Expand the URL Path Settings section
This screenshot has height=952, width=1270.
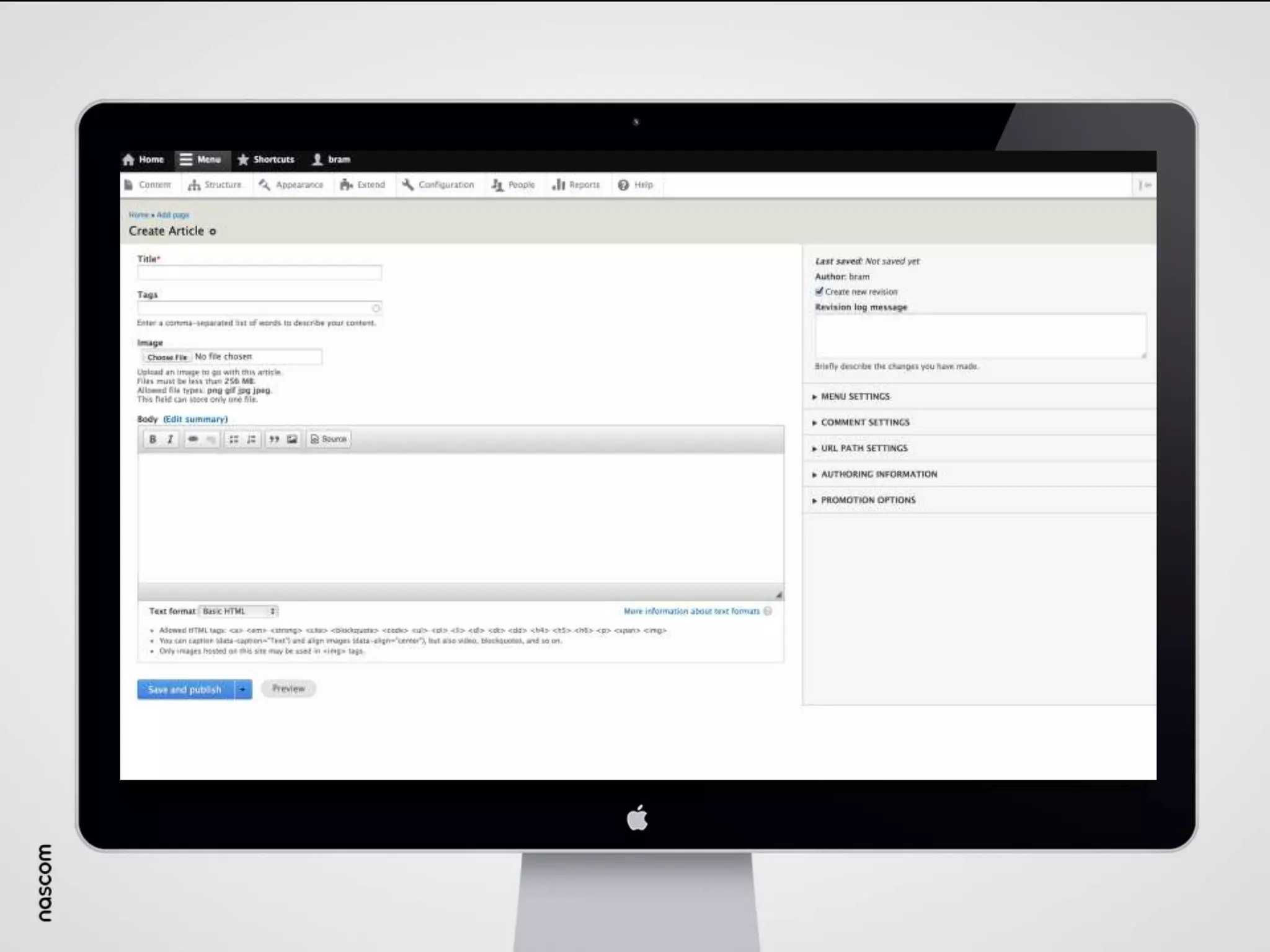pyautogui.click(x=863, y=448)
